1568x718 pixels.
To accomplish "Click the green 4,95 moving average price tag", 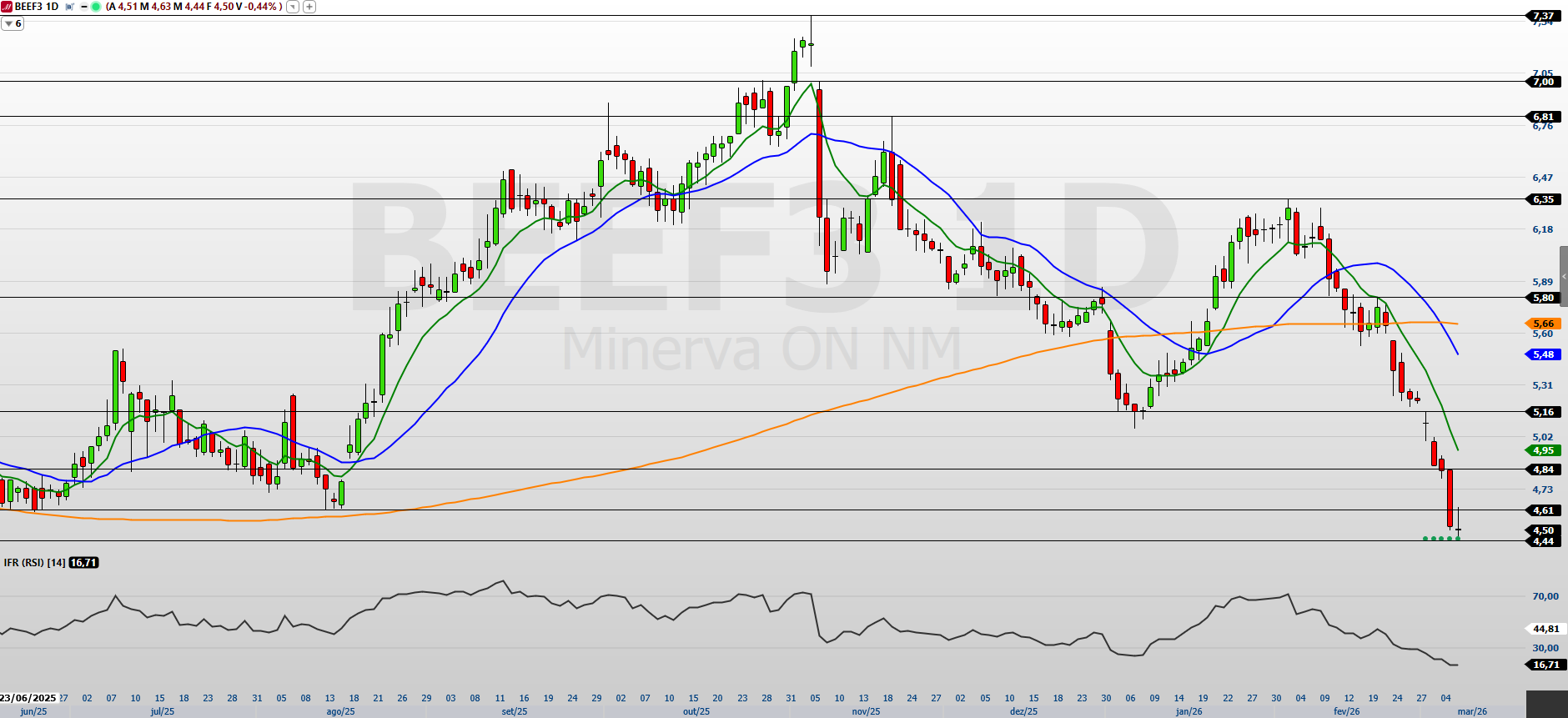I will 1543,450.
